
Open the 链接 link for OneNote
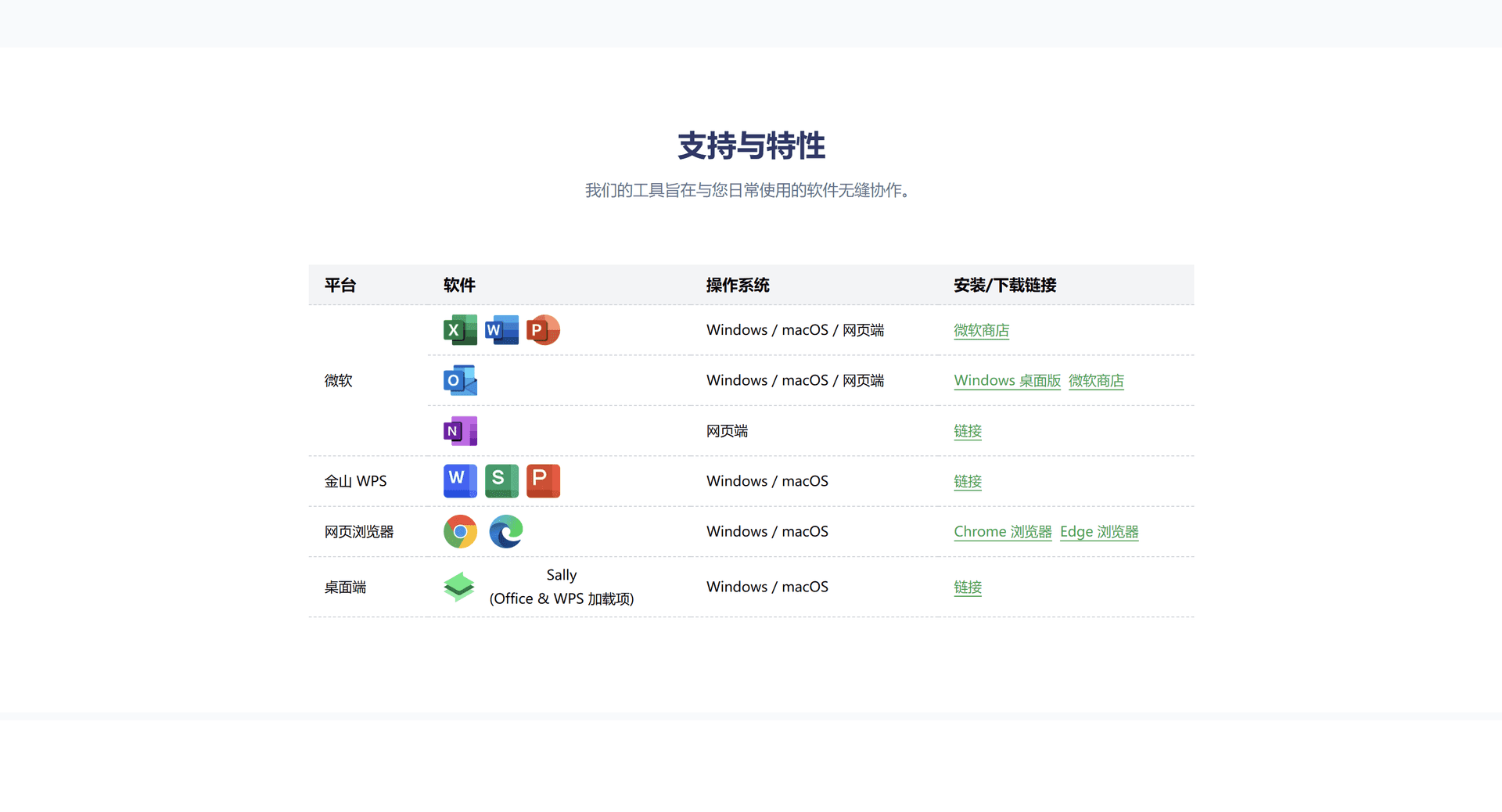(968, 431)
